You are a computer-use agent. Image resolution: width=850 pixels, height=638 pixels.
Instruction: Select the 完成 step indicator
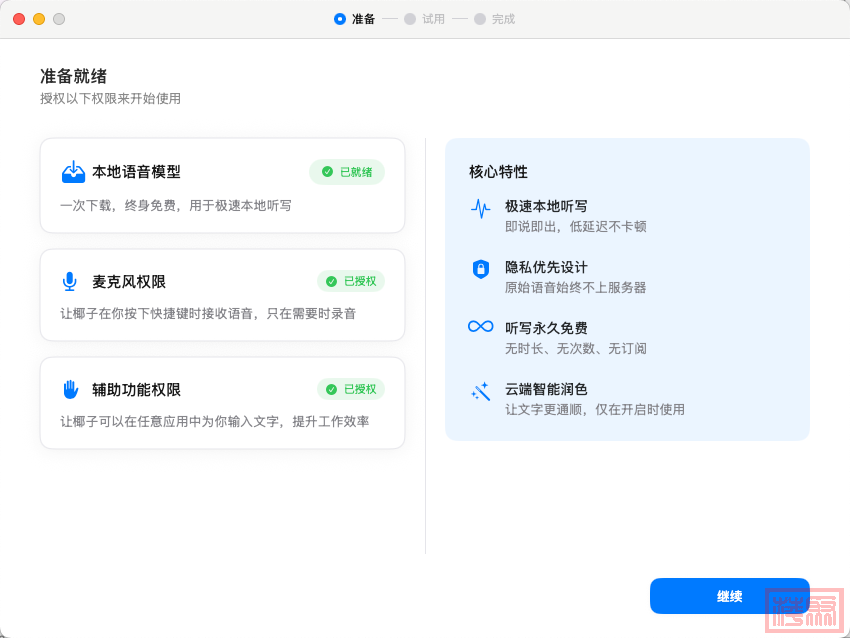pyautogui.click(x=494, y=19)
